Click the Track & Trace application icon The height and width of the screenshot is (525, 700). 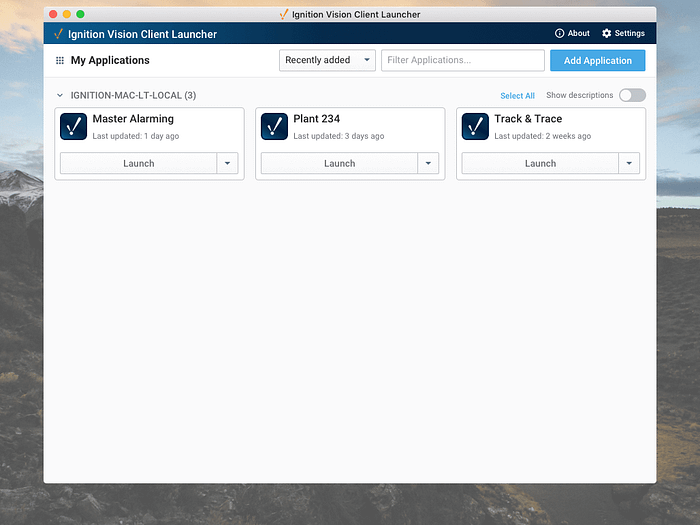pos(475,126)
